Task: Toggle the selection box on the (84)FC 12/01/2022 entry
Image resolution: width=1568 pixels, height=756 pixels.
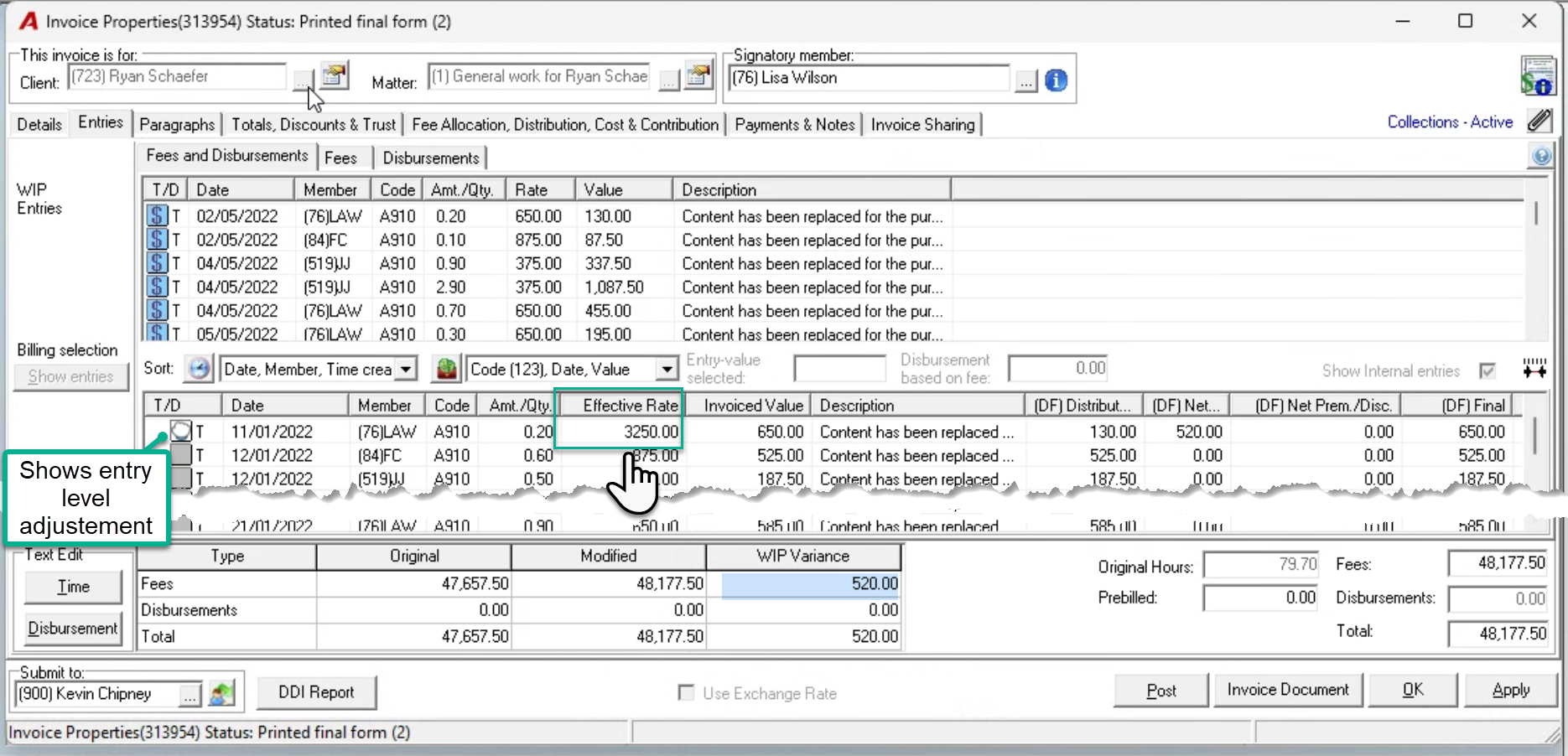Action: point(181,455)
